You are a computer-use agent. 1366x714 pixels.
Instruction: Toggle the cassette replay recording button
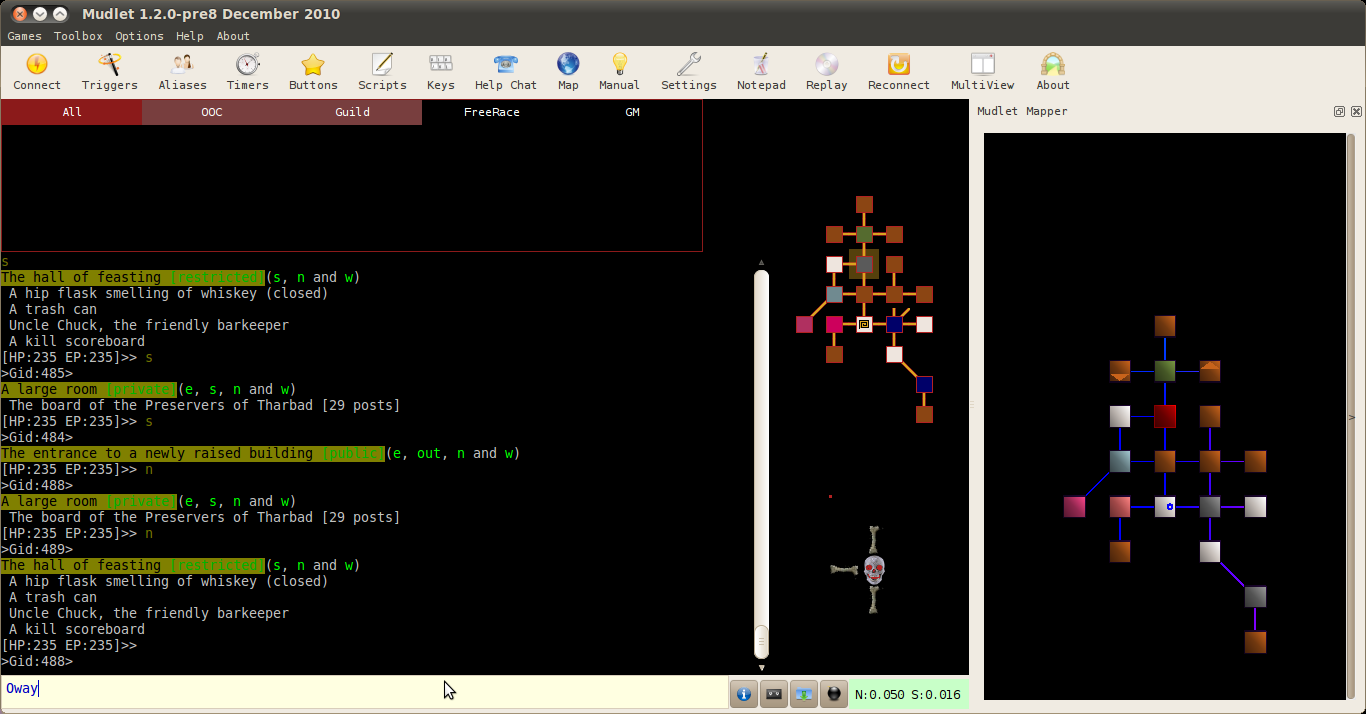point(774,694)
